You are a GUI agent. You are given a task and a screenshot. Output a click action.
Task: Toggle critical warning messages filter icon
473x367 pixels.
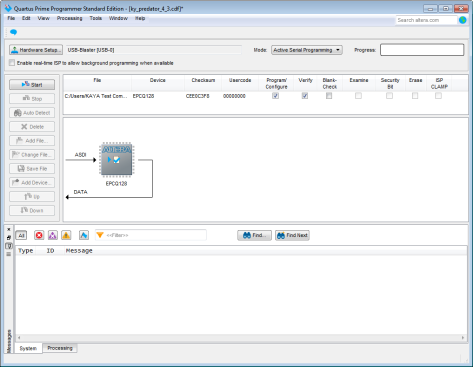(x=53, y=235)
